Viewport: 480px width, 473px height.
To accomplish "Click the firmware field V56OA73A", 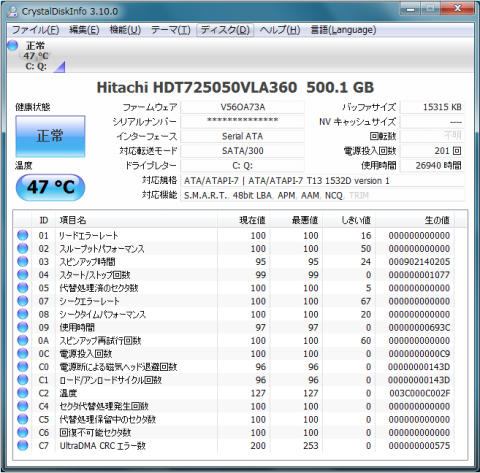I will coord(242,107).
